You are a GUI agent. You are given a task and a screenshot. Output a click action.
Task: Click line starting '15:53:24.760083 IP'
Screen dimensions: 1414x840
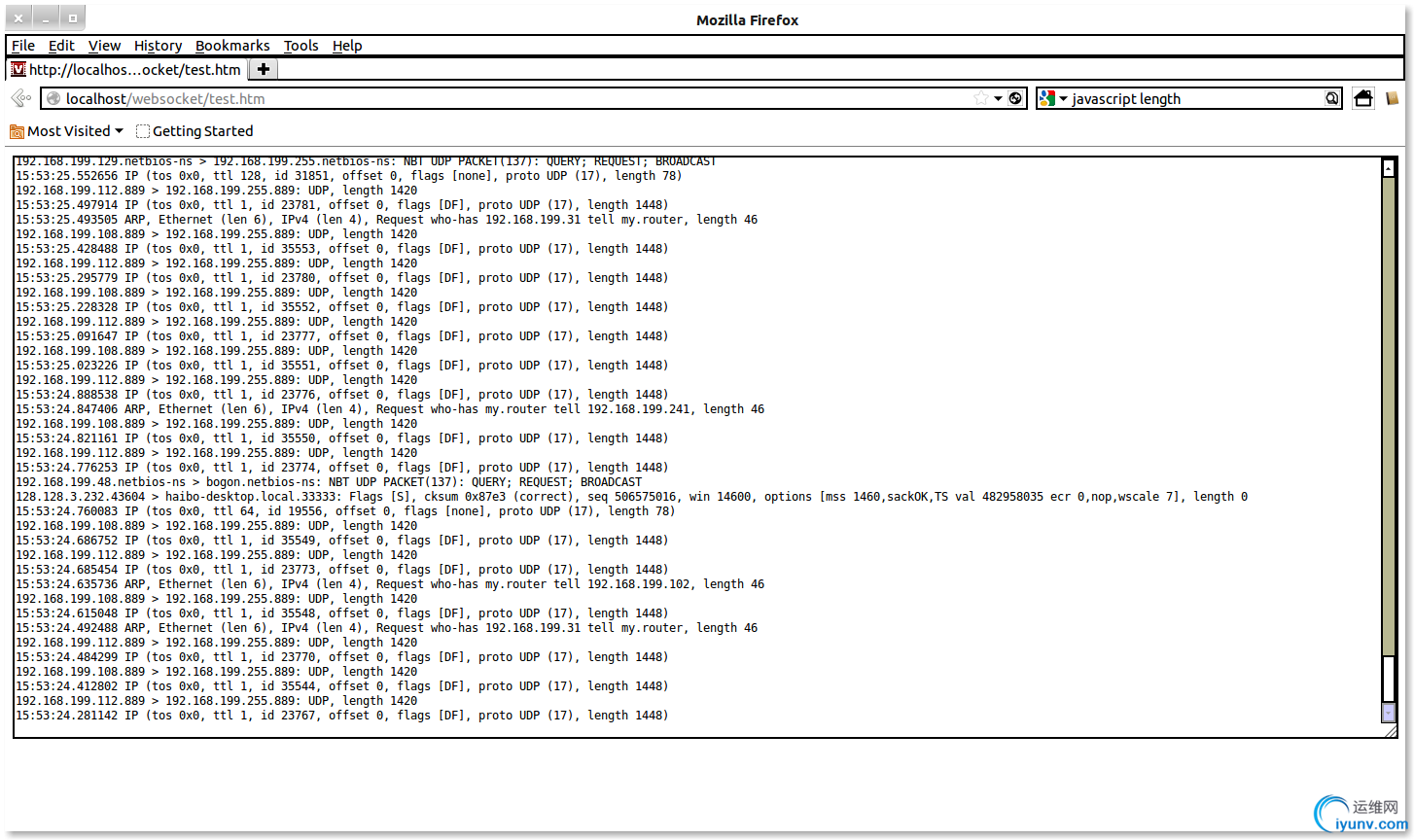pos(345,511)
